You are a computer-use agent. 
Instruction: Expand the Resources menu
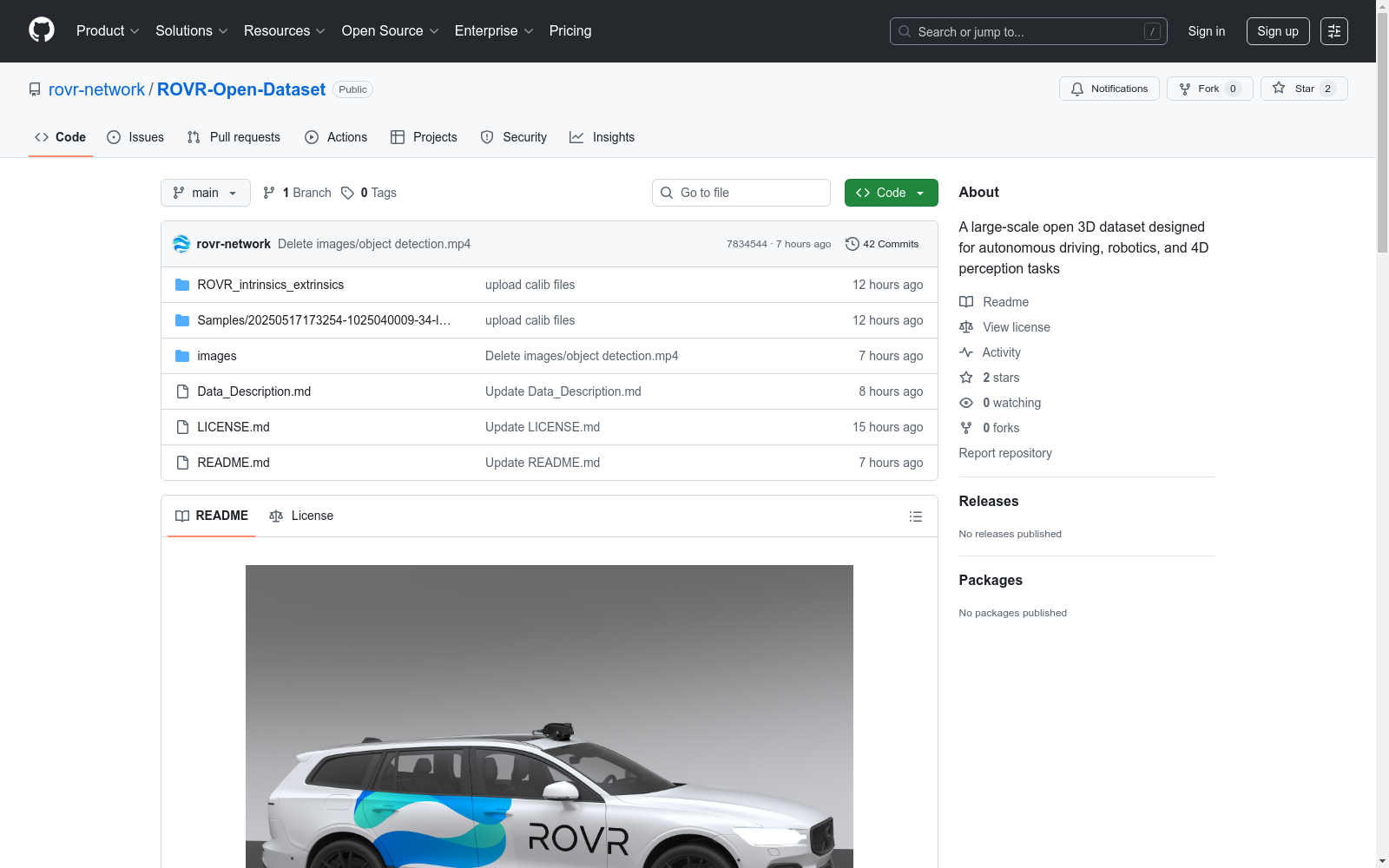pyautogui.click(x=285, y=31)
